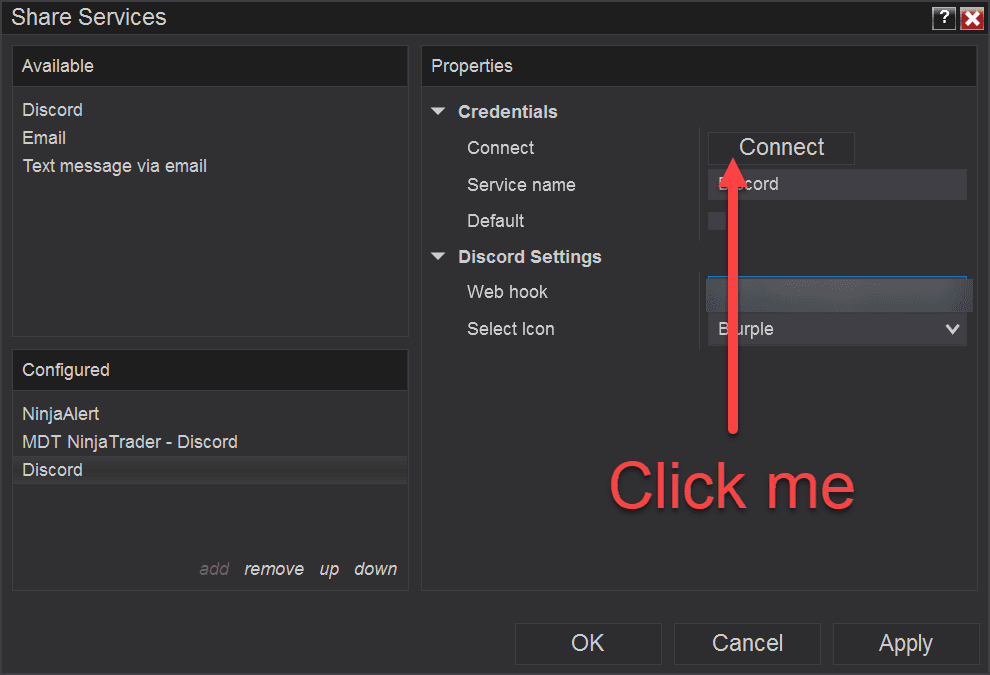Screen dimensions: 990x675
Task: Click the Default property label
Action: (x=496, y=221)
